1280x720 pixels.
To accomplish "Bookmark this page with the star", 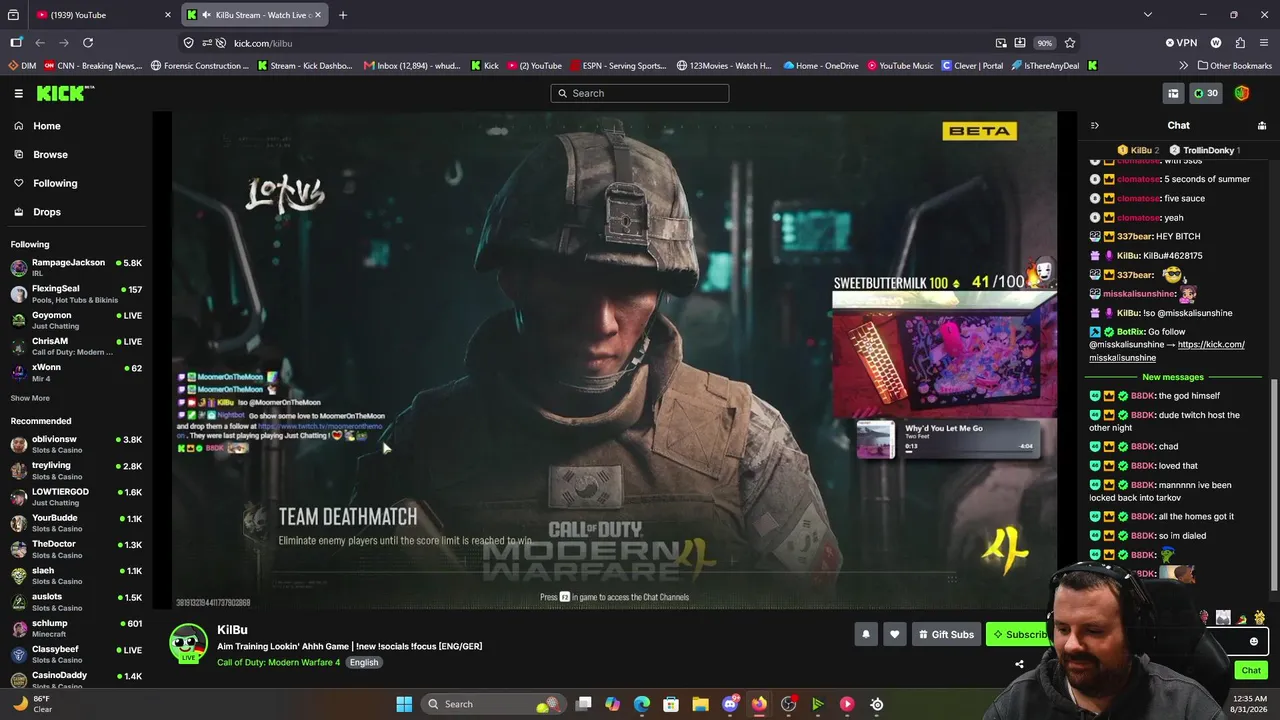I will tap(1070, 43).
